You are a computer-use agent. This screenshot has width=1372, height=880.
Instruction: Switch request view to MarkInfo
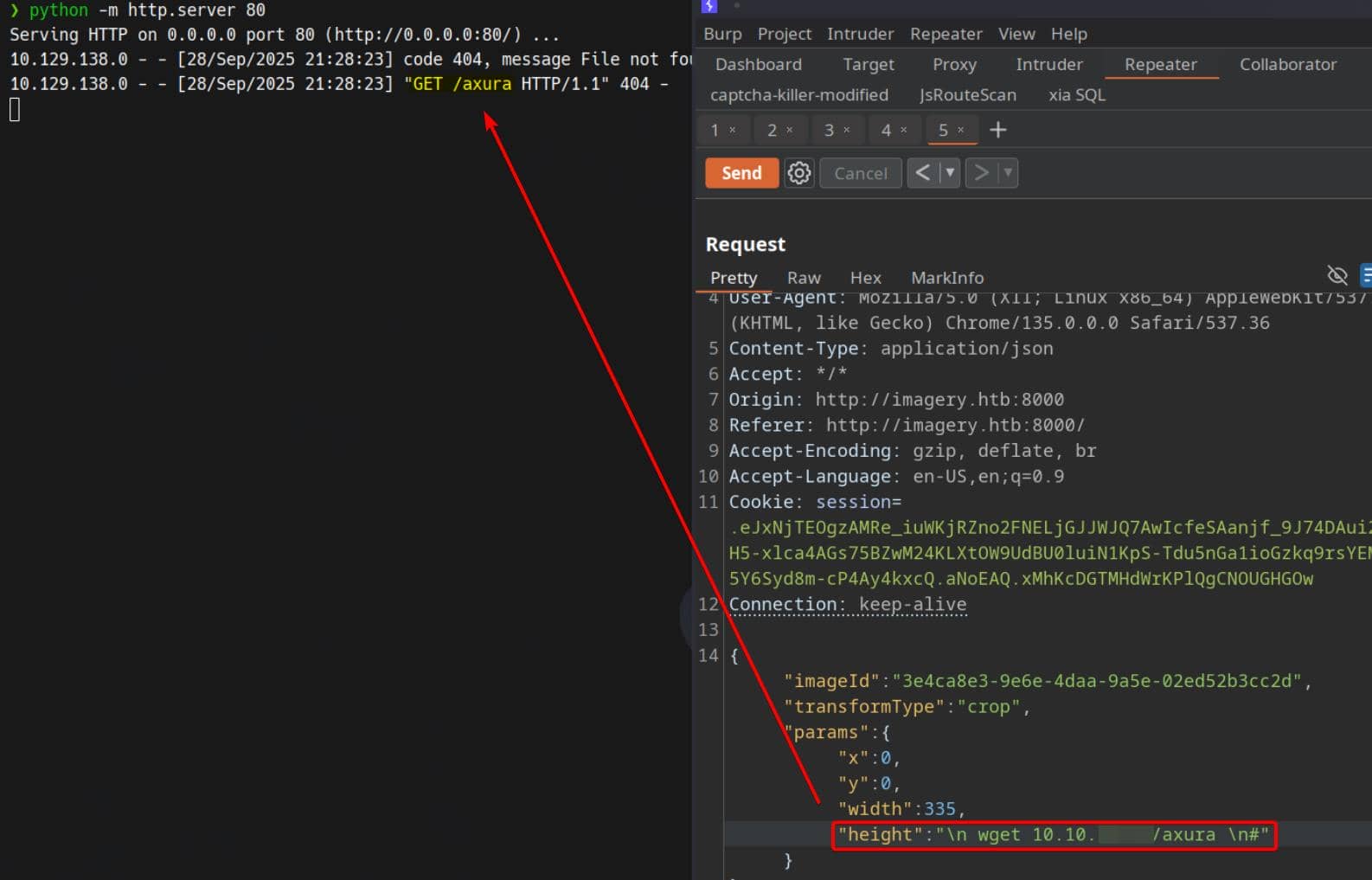(x=947, y=278)
